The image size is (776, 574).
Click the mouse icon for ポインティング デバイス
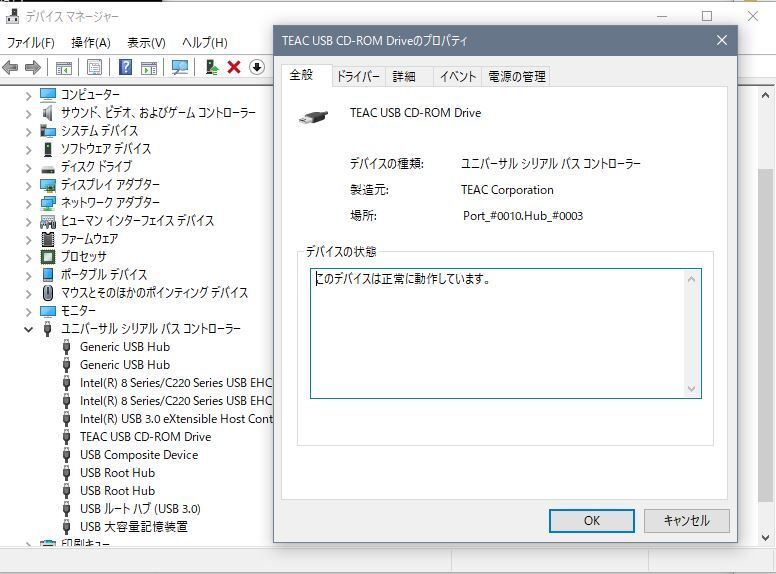[48, 293]
